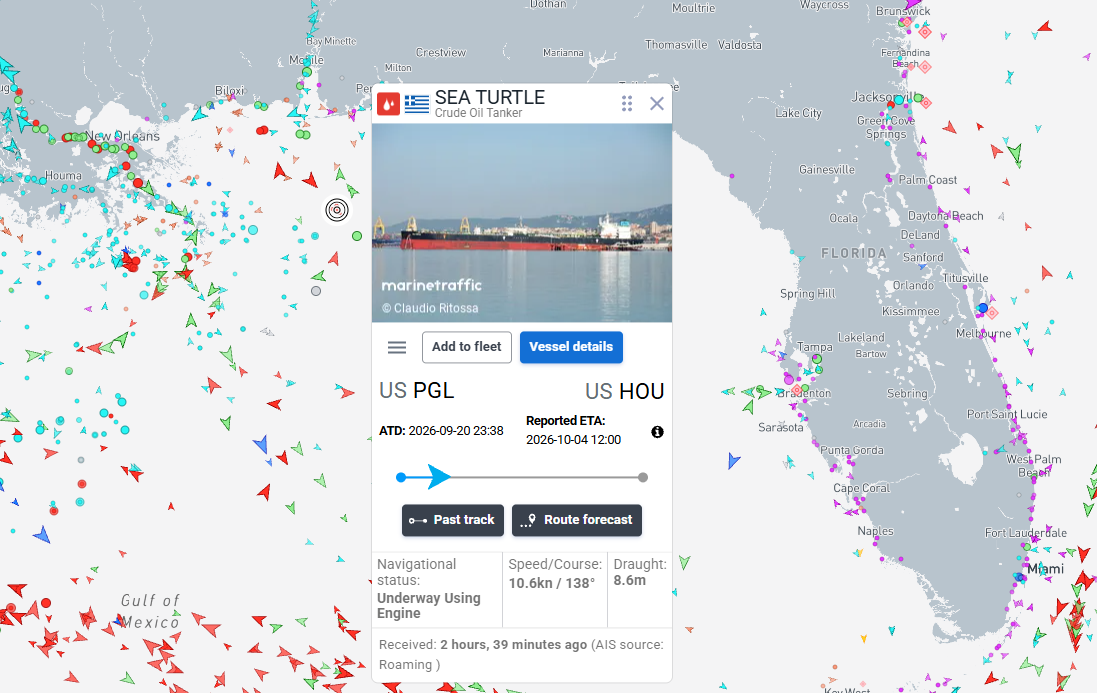Click the Tampa city label on map
The height and width of the screenshot is (693, 1097).
[815, 347]
